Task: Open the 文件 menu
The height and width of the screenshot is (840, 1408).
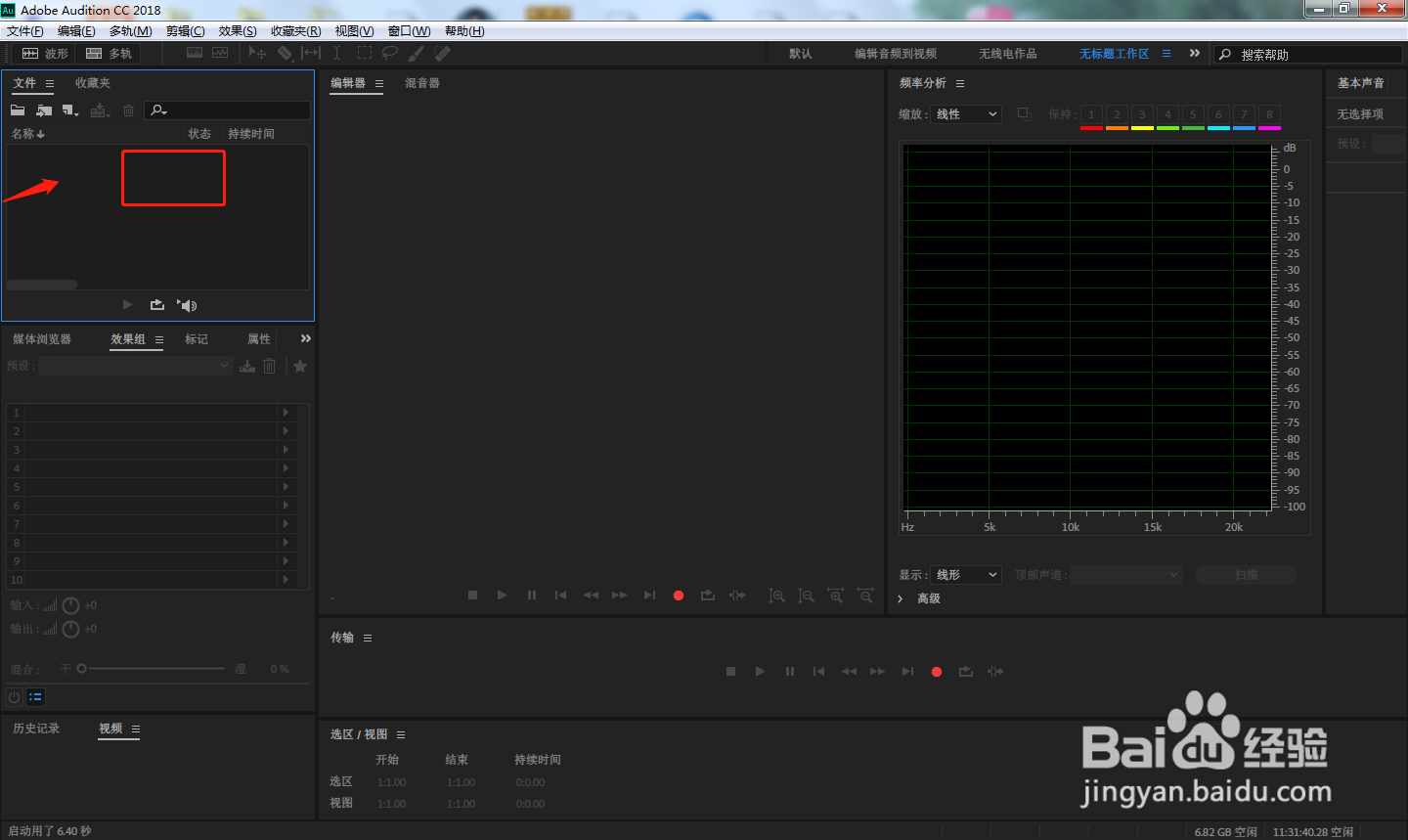Action: click(x=25, y=31)
